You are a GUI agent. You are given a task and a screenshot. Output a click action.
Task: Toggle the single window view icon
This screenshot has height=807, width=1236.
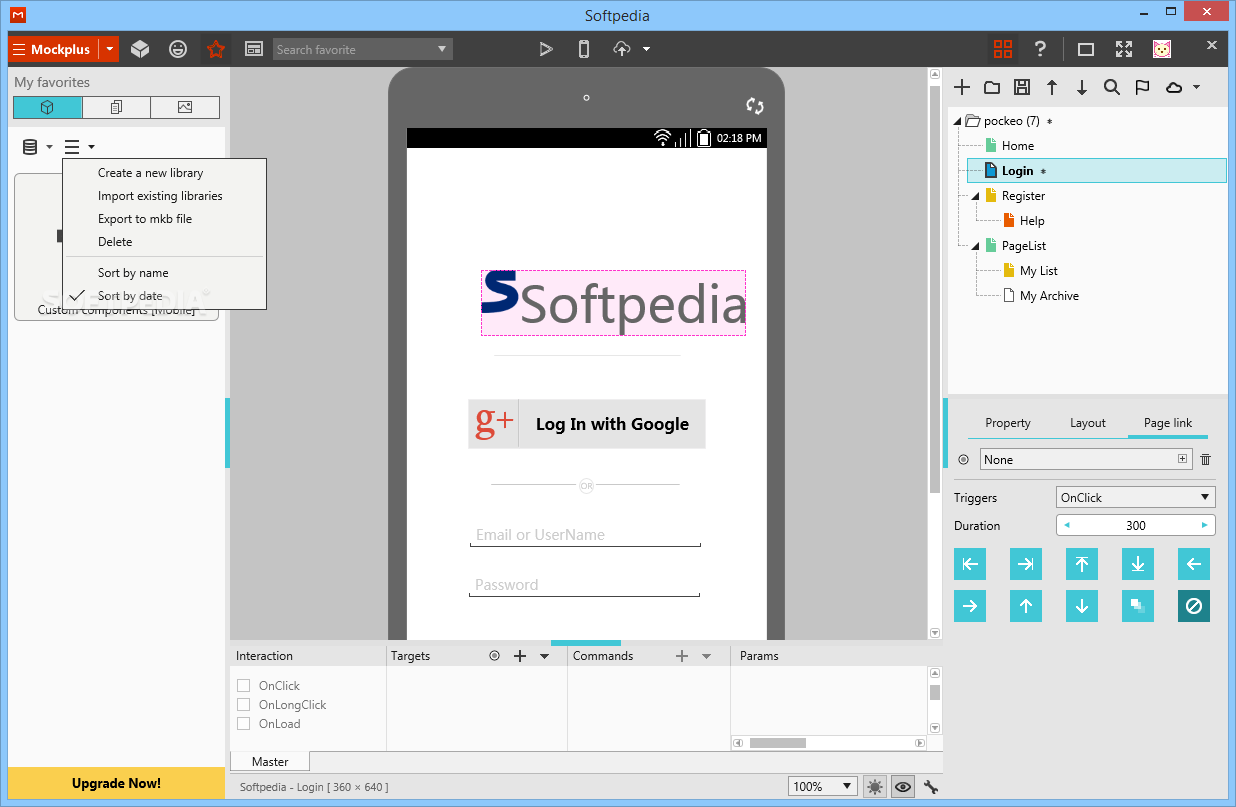coord(1086,49)
